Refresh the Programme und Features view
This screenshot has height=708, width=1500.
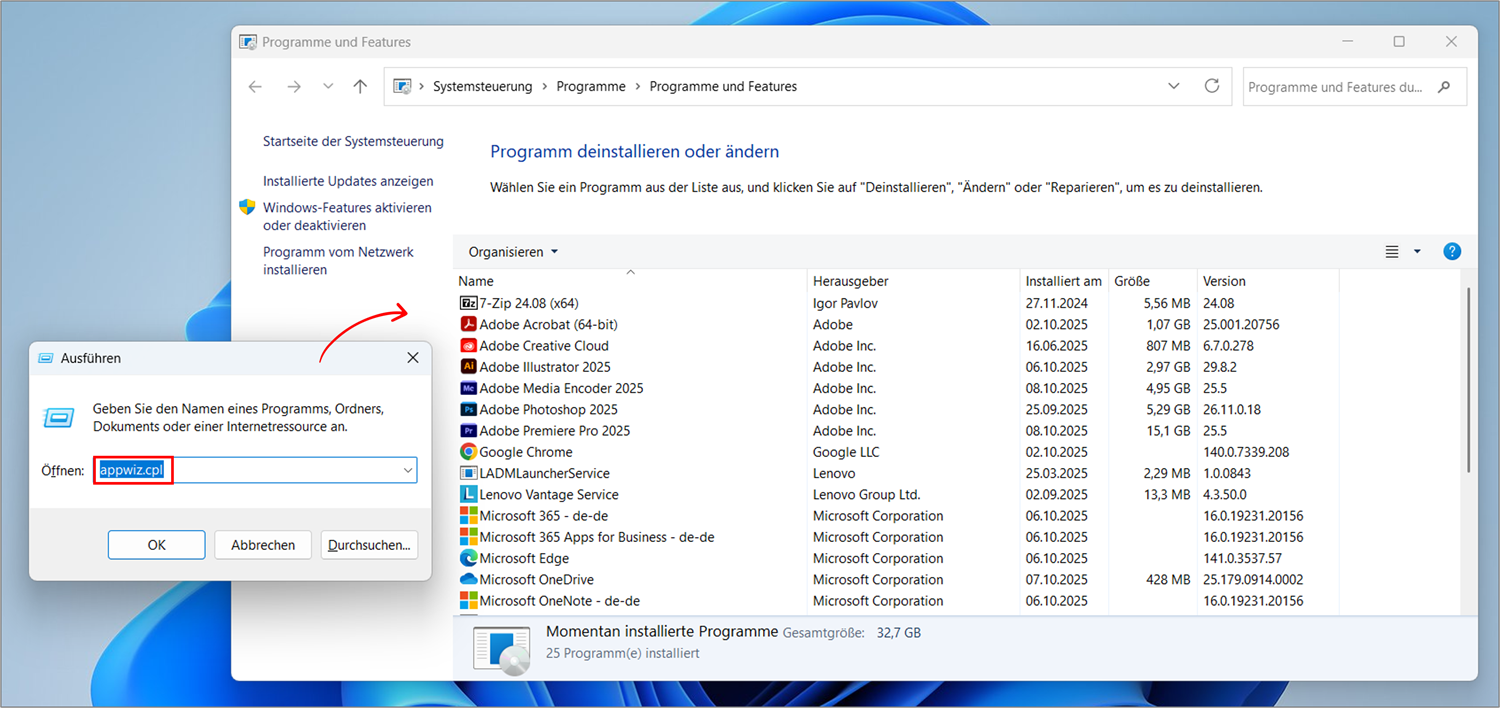(1212, 87)
